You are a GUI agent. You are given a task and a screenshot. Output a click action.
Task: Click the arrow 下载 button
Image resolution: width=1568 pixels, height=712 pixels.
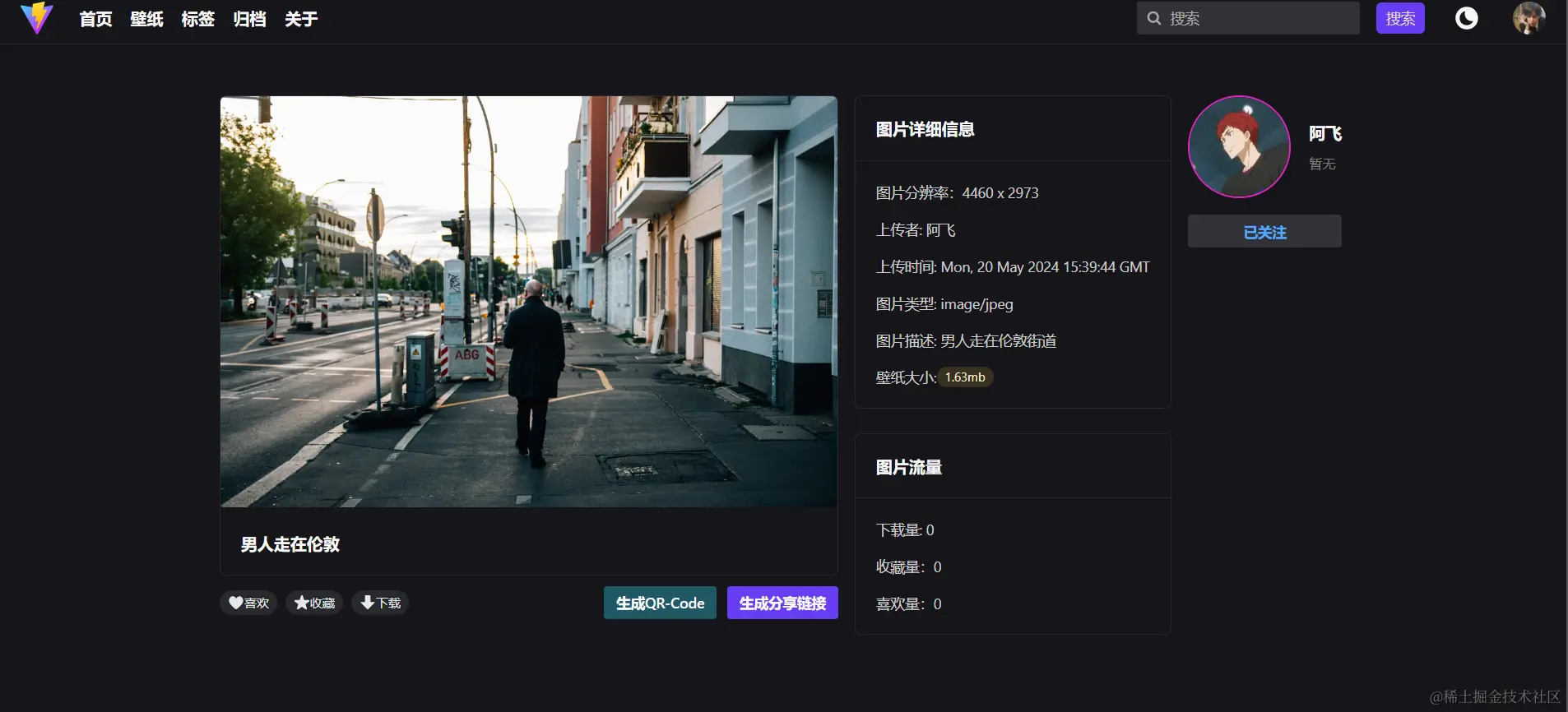point(380,603)
